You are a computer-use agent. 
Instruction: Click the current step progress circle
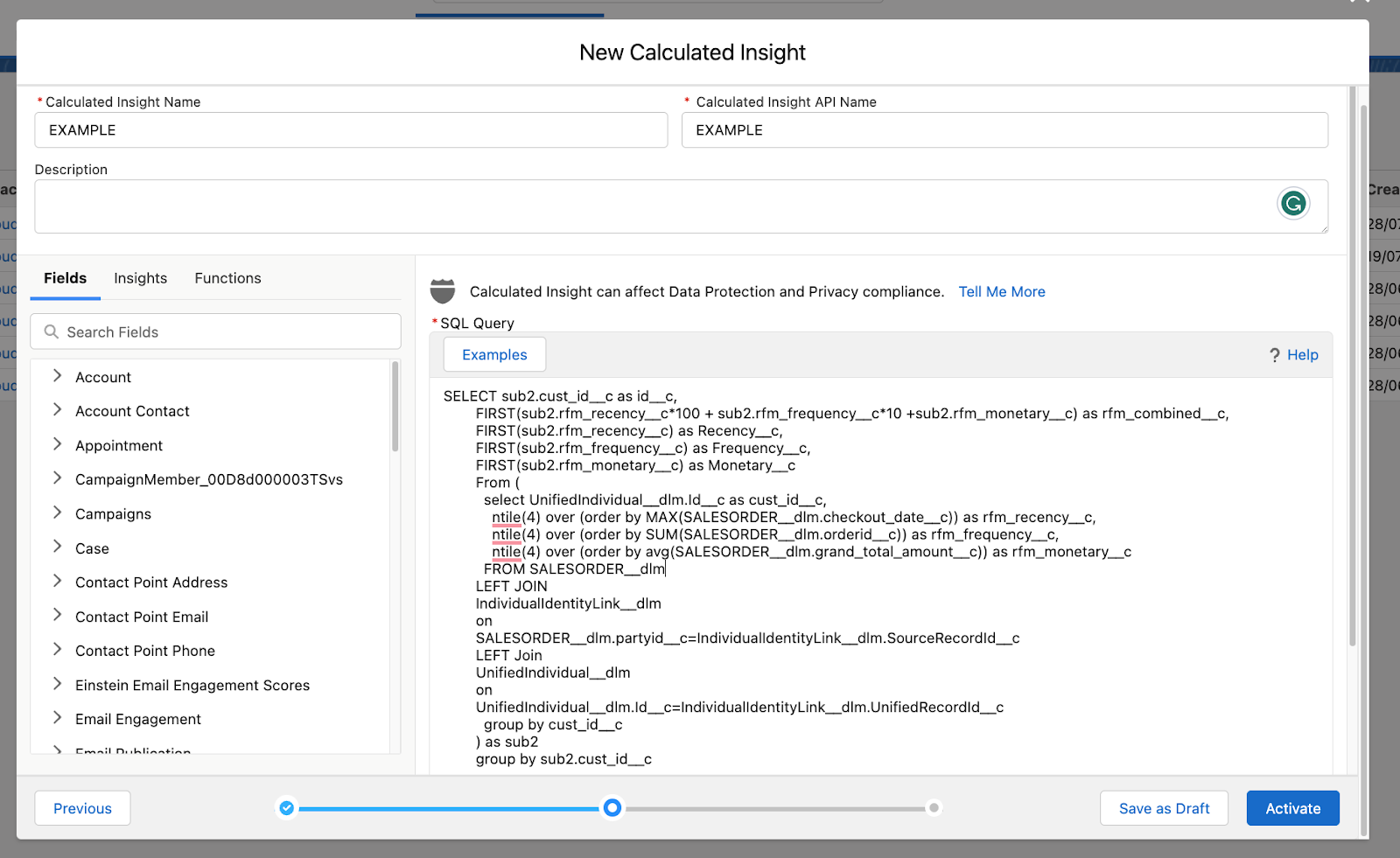612,808
